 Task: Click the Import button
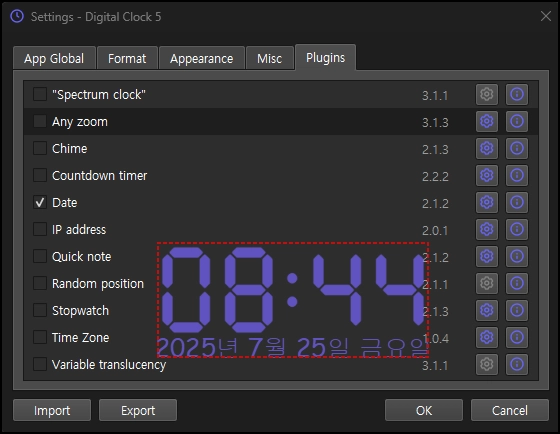coord(52,410)
